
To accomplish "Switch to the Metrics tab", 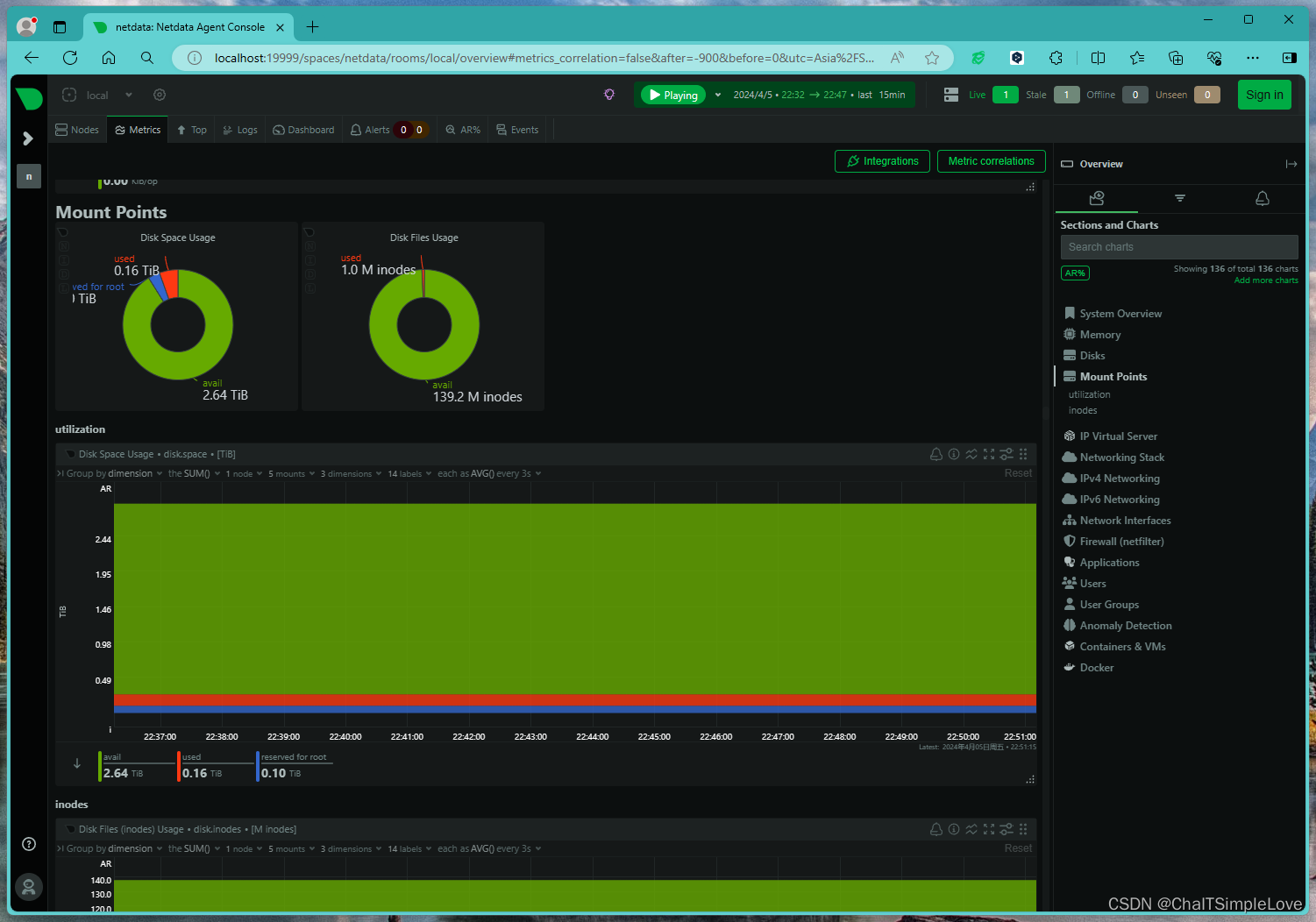I will tap(139, 130).
